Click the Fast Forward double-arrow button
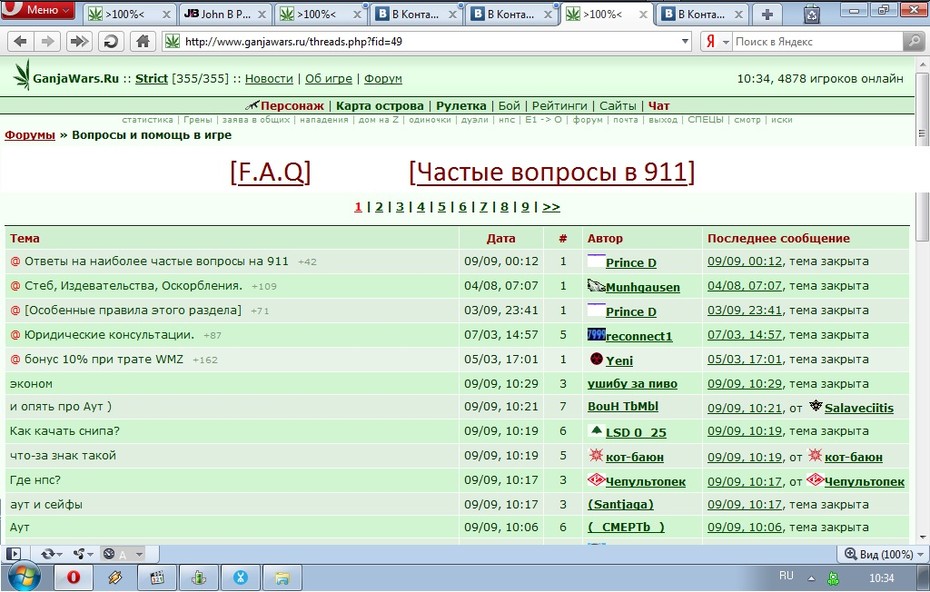 (x=79, y=41)
